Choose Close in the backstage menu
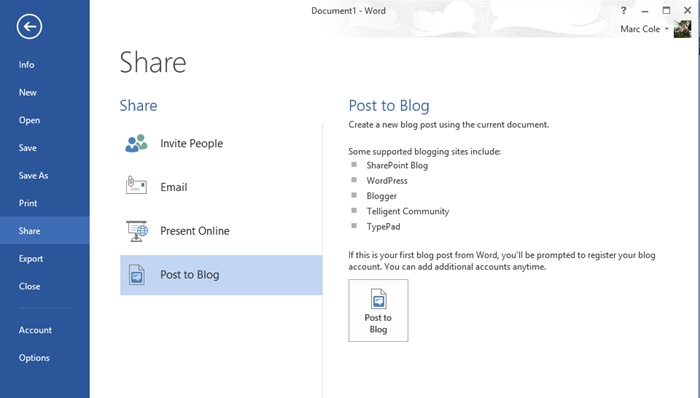 click(45, 286)
